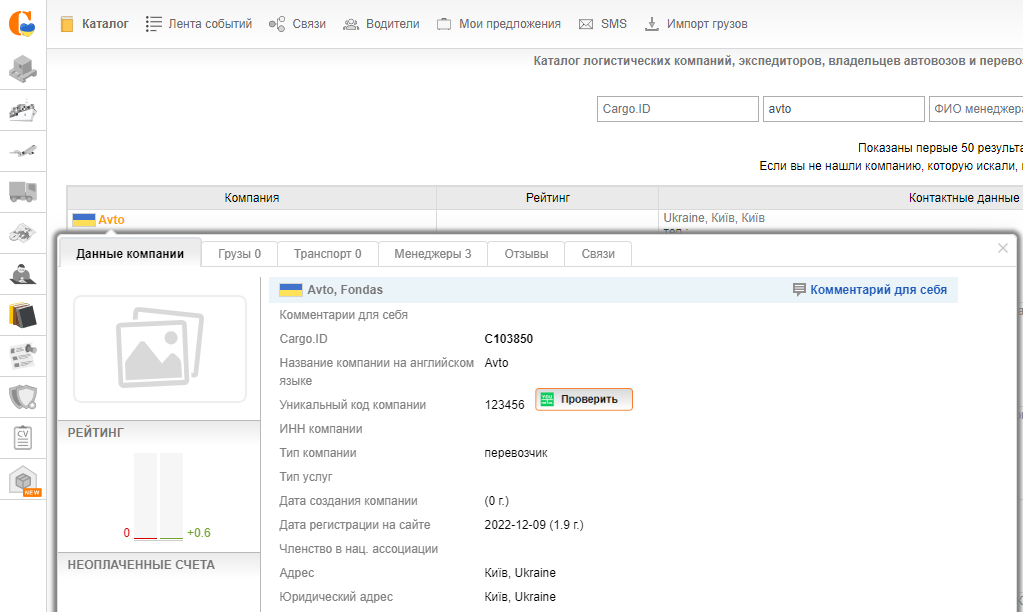This screenshot has height=612, width=1025.
Task: Open the Лента событий menu item
Action: click(x=199, y=24)
